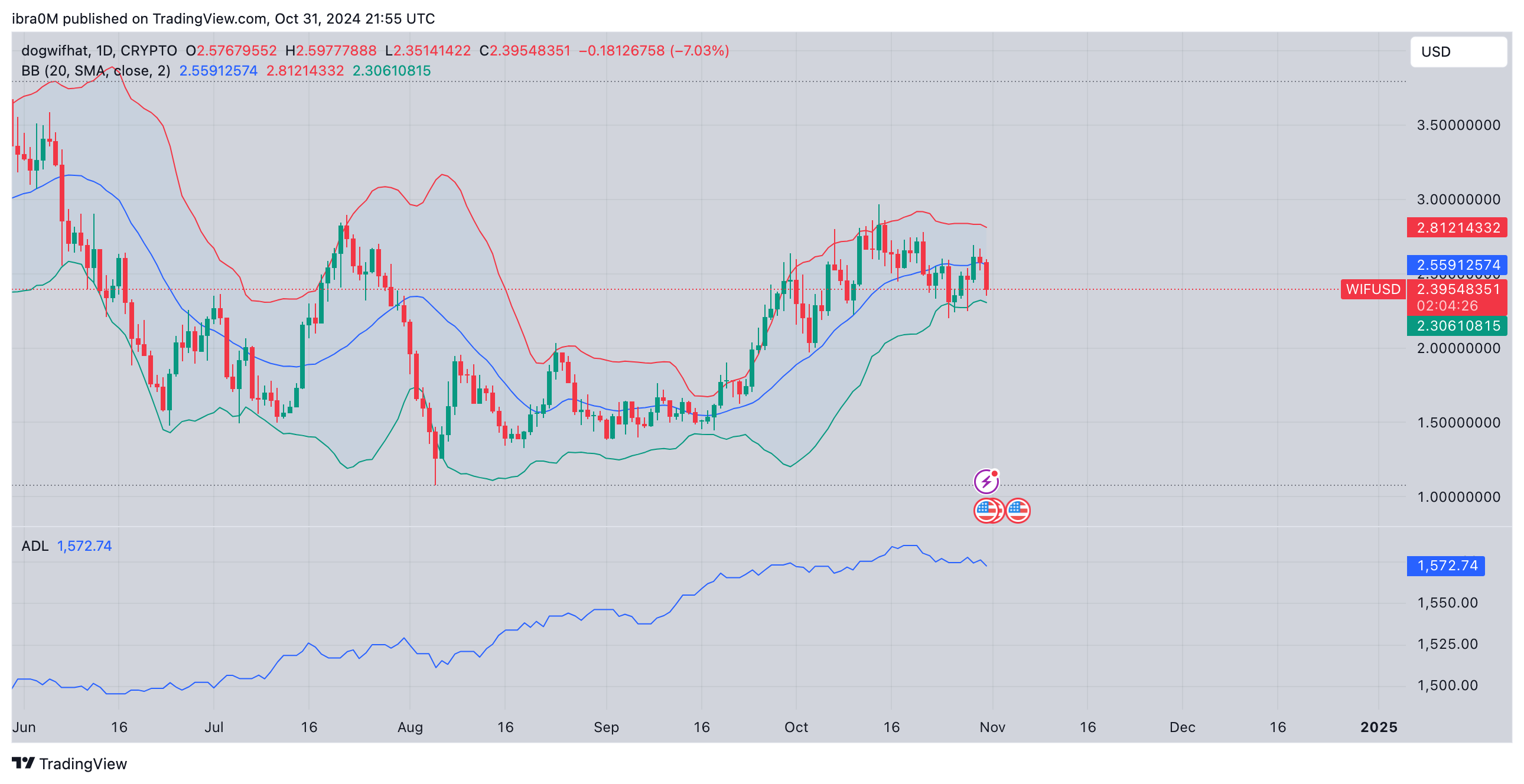Image resolution: width=1524 pixels, height=784 pixels.
Task: Click the countdown timer 02:04:26
Action: click(x=1447, y=306)
